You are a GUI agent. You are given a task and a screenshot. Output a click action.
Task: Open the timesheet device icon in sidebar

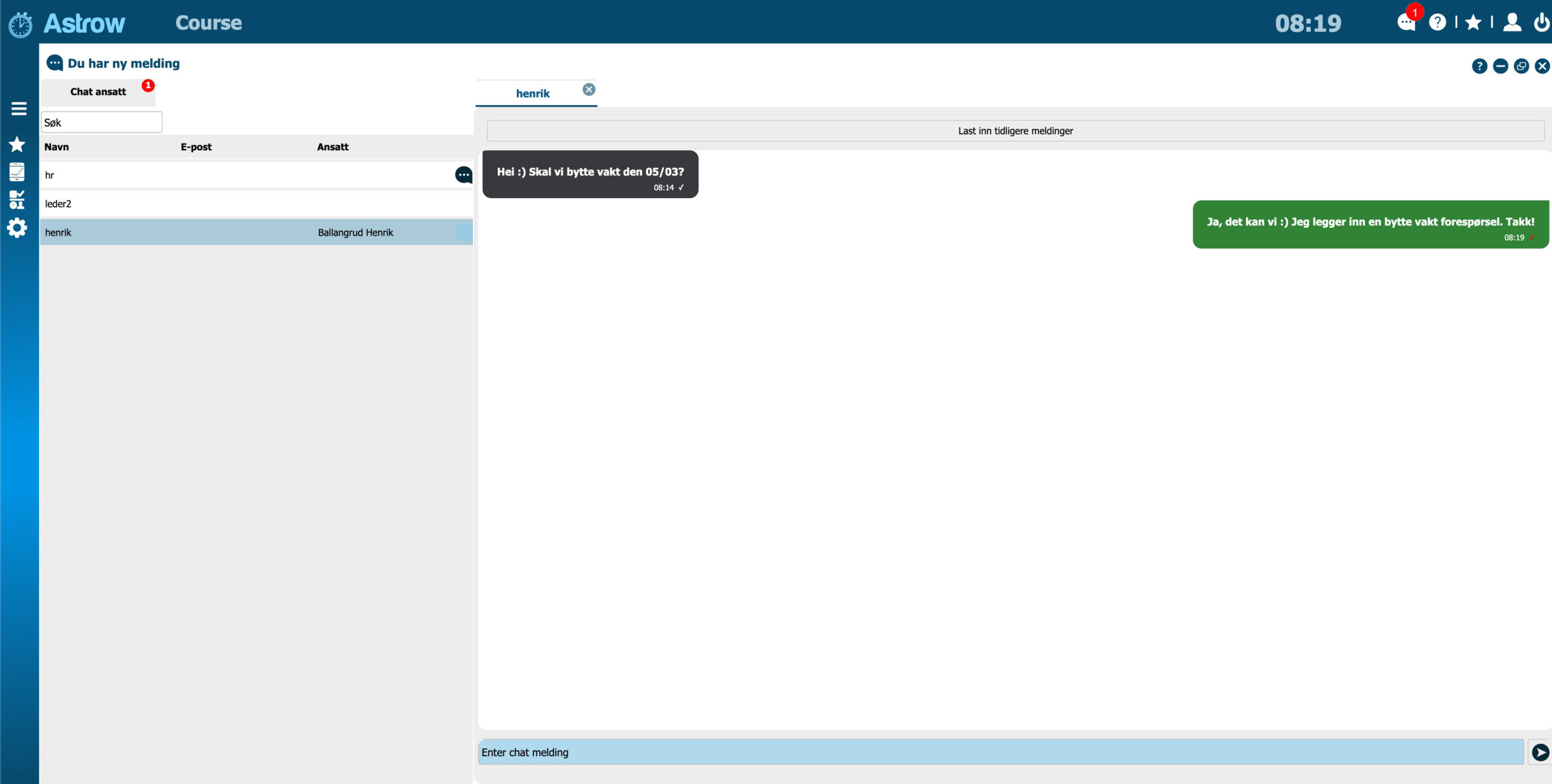18,171
